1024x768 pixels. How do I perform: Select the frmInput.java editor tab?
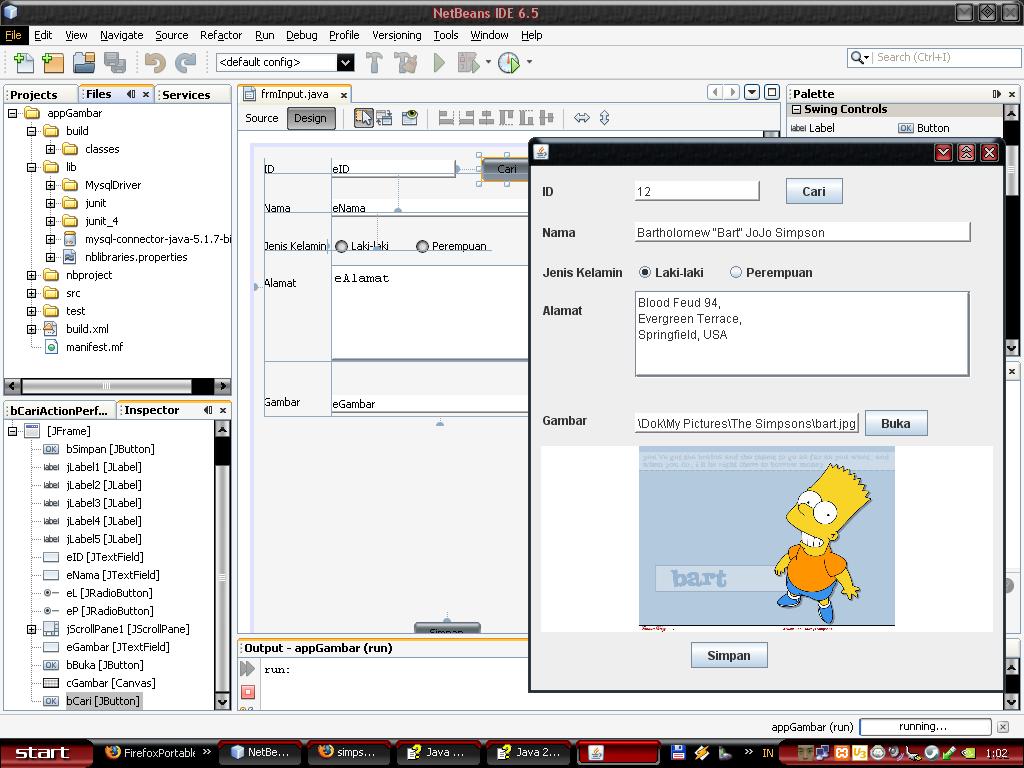tap(295, 94)
